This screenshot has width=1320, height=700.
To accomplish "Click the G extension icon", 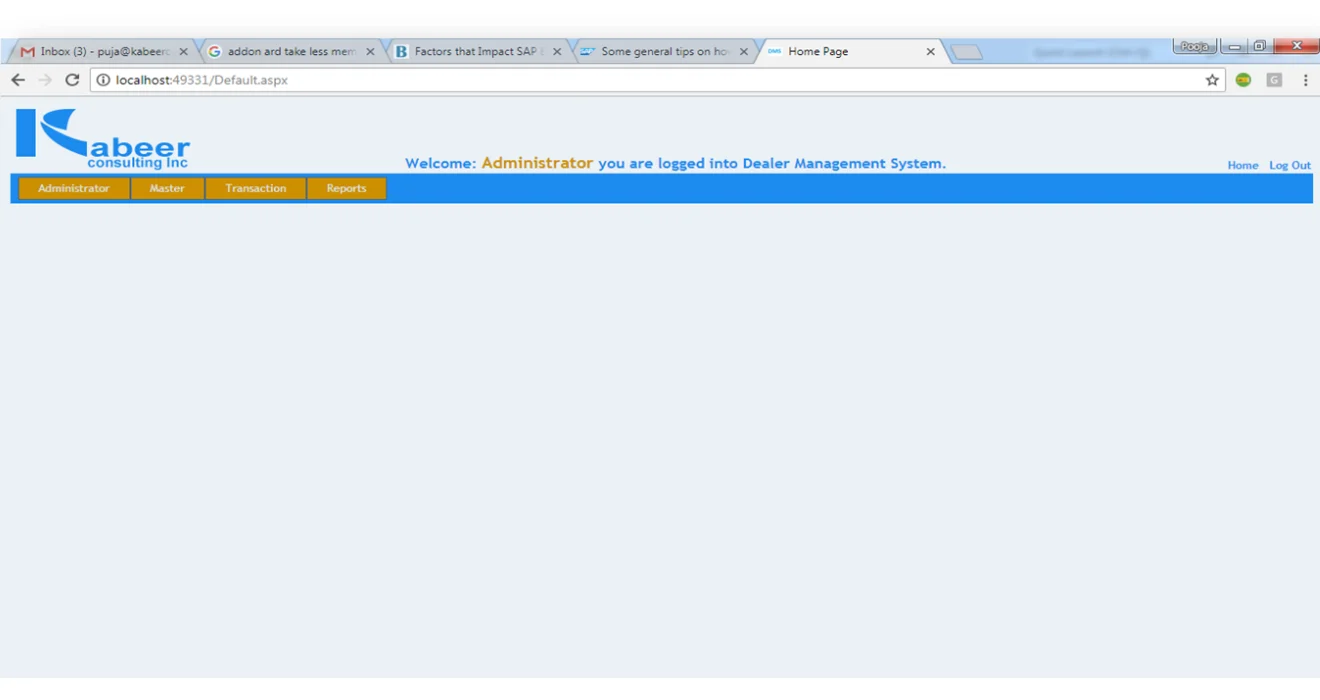I will click(x=1273, y=79).
